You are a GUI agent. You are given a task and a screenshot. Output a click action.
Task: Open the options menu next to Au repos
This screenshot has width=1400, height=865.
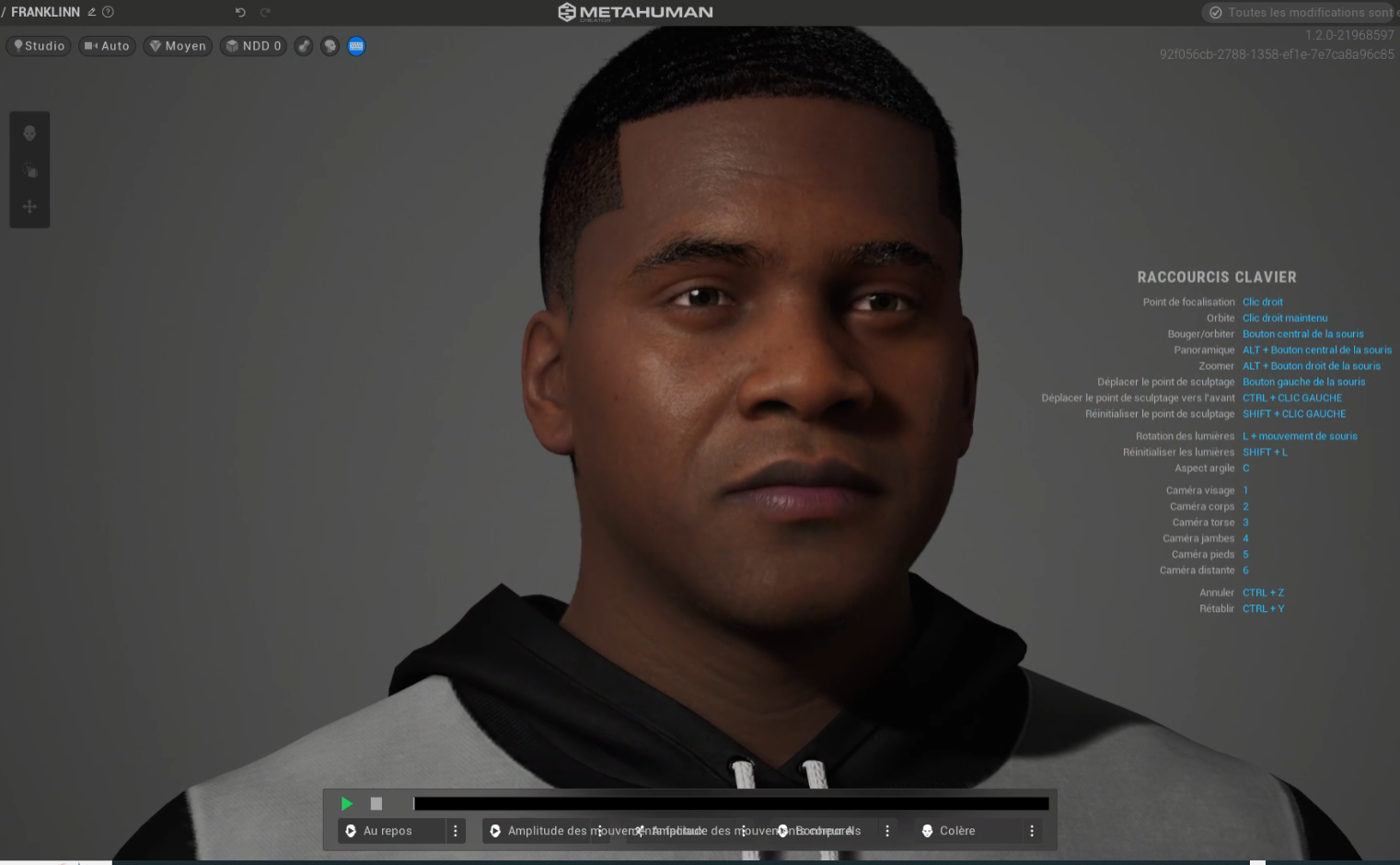(x=456, y=831)
